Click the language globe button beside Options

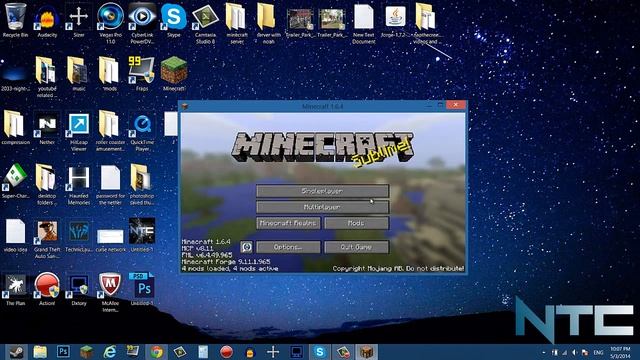pos(246,247)
